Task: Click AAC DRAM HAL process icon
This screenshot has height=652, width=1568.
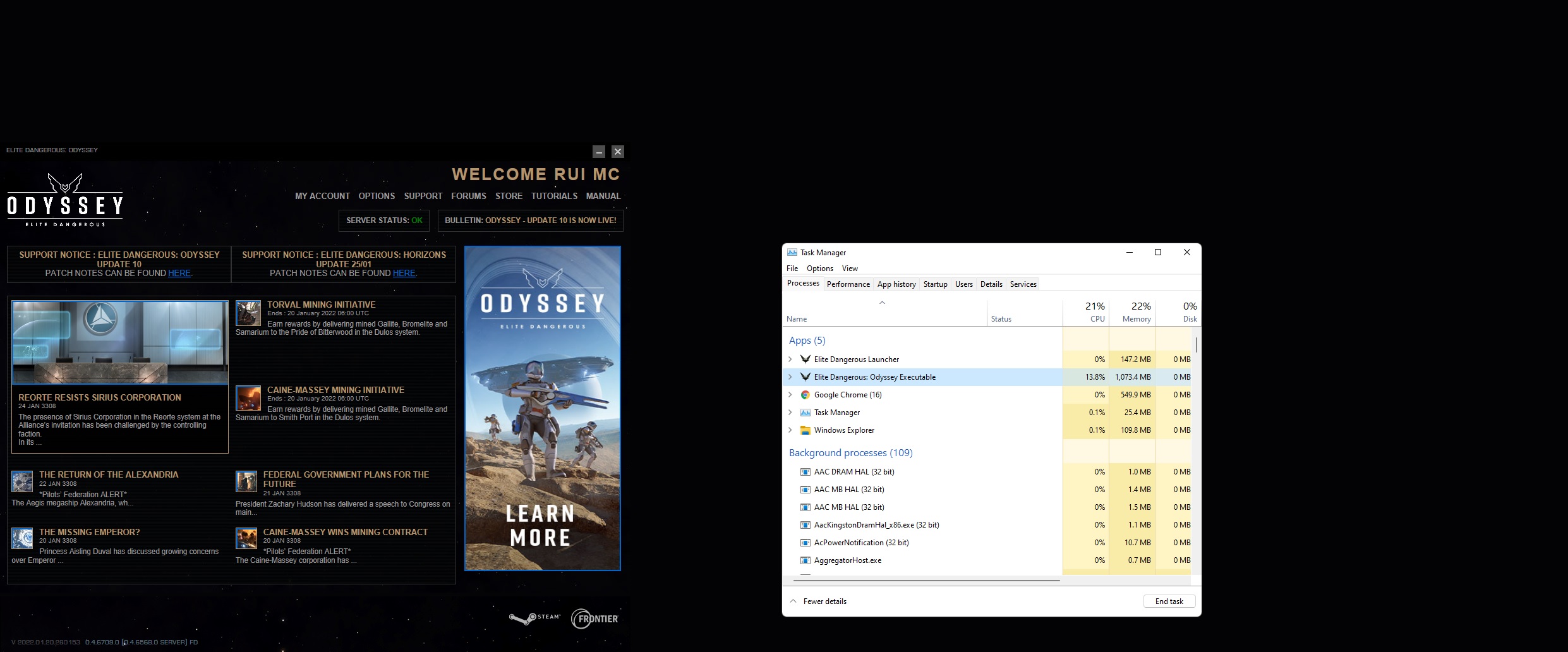Action: pos(805,472)
